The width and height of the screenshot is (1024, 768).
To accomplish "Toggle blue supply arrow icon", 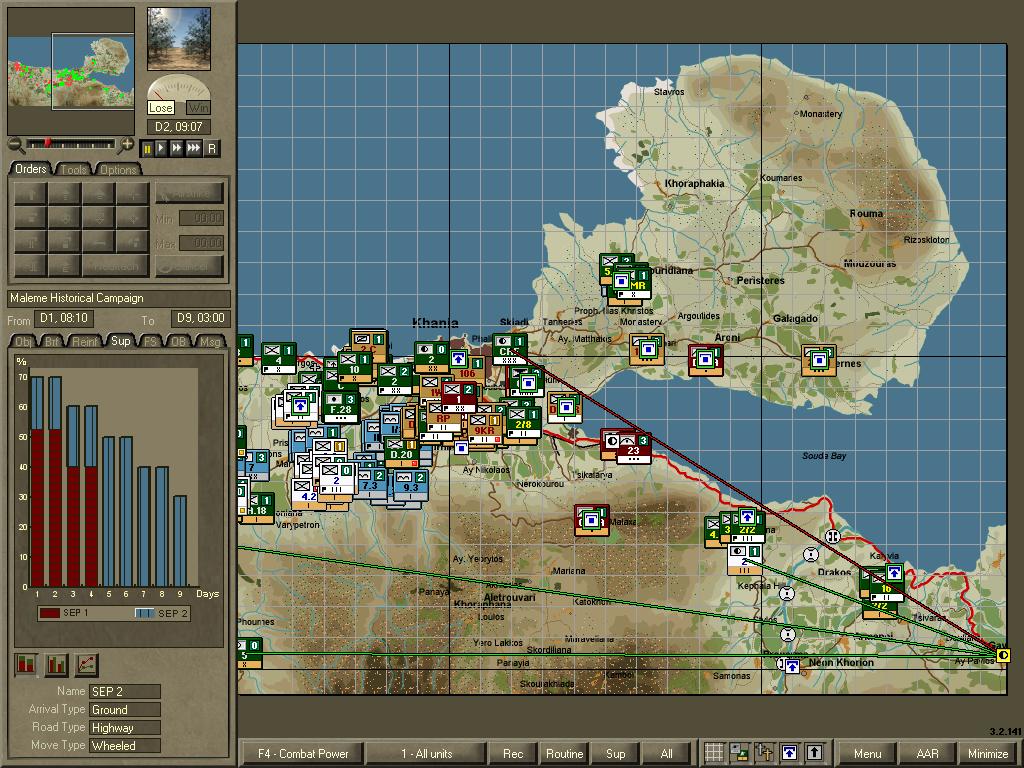I will tap(789, 753).
